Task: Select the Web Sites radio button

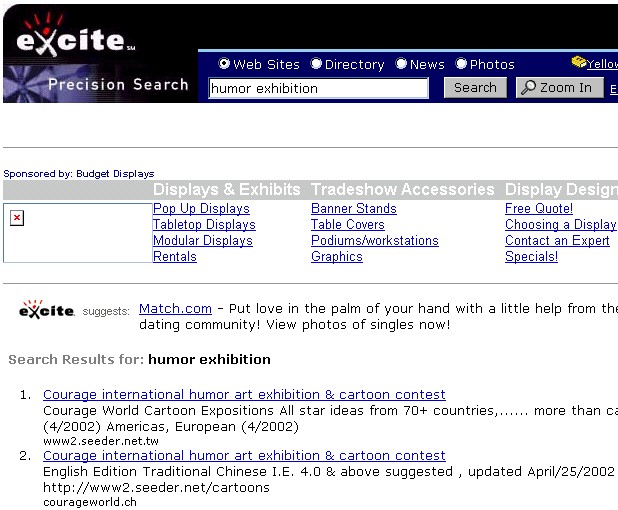Action: [224, 63]
